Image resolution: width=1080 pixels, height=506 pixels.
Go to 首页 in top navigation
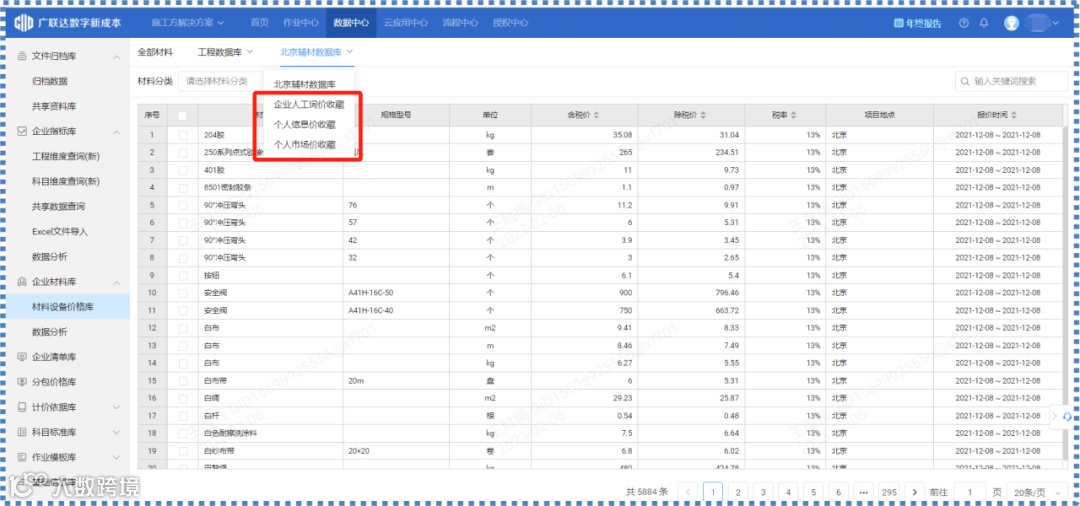coord(260,23)
